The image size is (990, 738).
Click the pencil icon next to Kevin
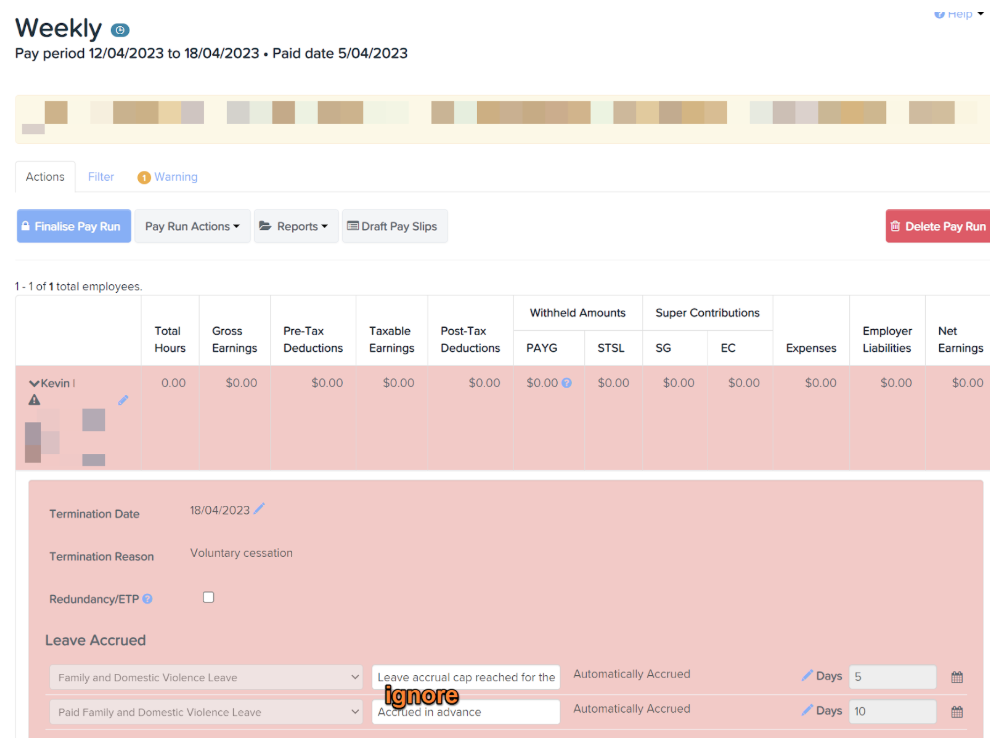pos(123,400)
